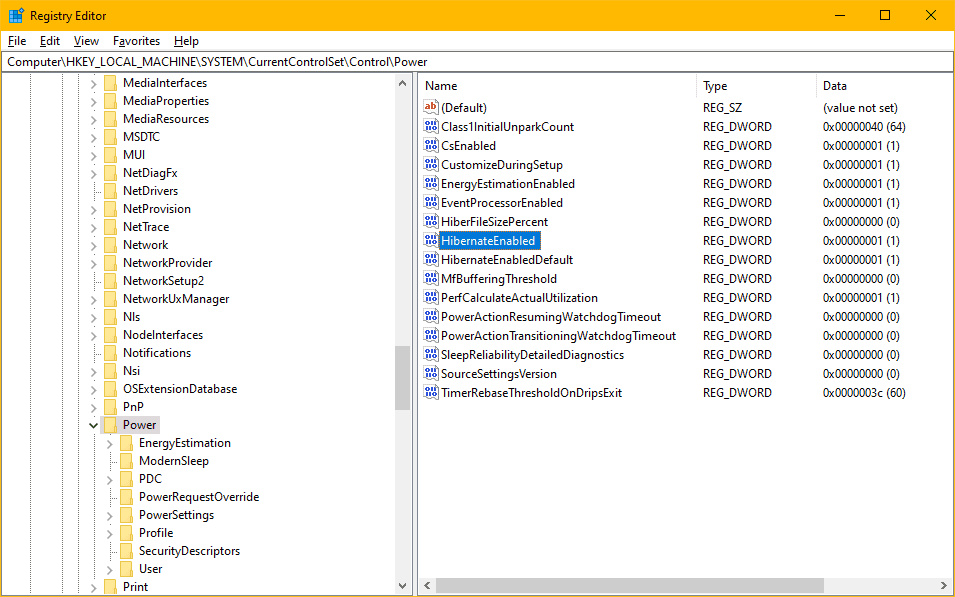955x597 pixels.
Task: Click the ab string icon beside (Default)
Action: (432, 107)
